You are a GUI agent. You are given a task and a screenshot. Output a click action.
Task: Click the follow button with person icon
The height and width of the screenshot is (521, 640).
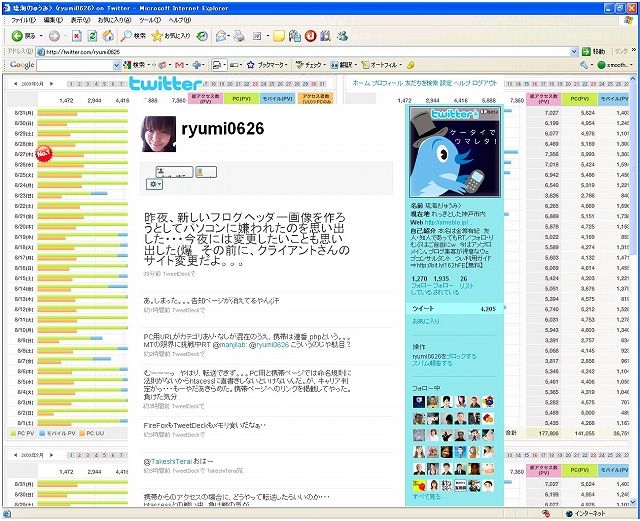[174, 172]
